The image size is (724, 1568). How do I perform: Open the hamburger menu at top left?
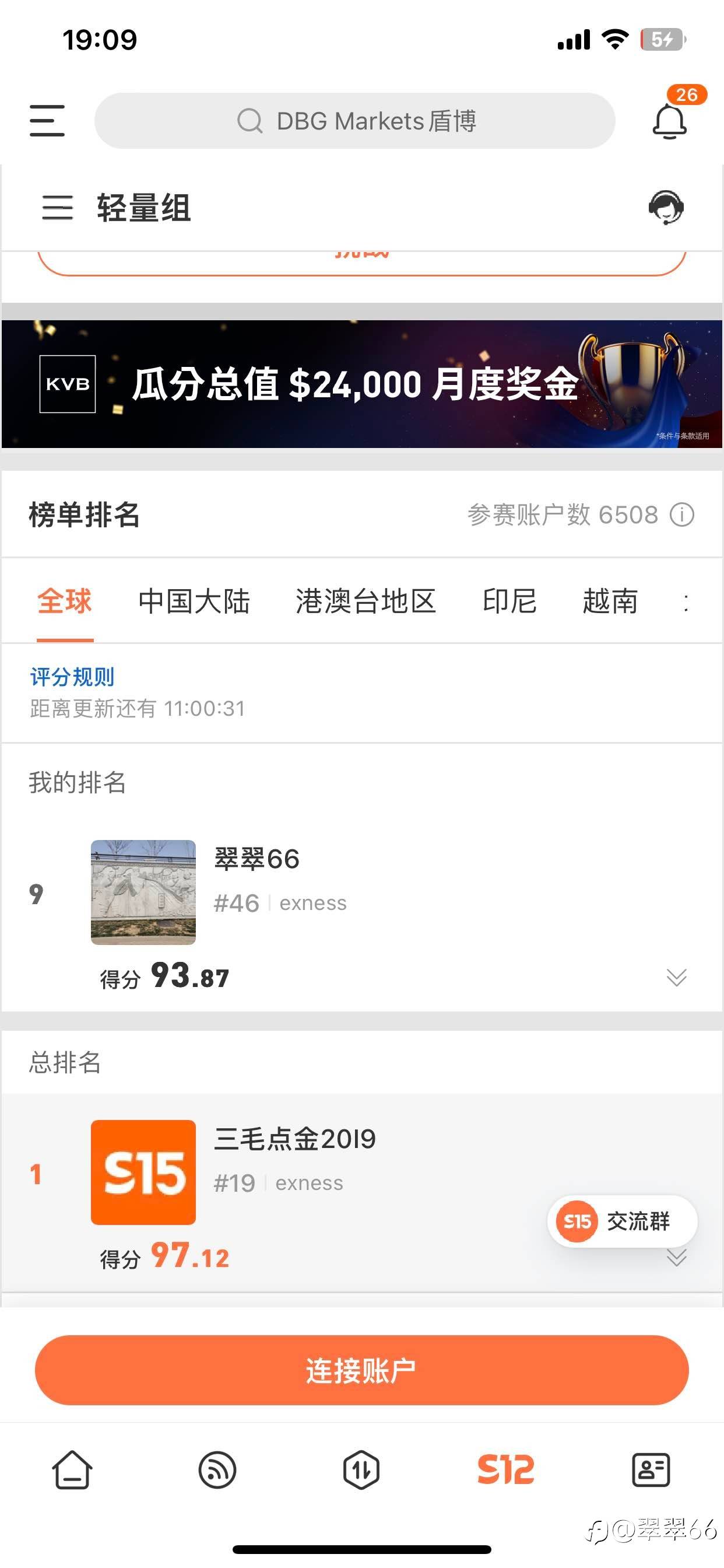coord(47,121)
